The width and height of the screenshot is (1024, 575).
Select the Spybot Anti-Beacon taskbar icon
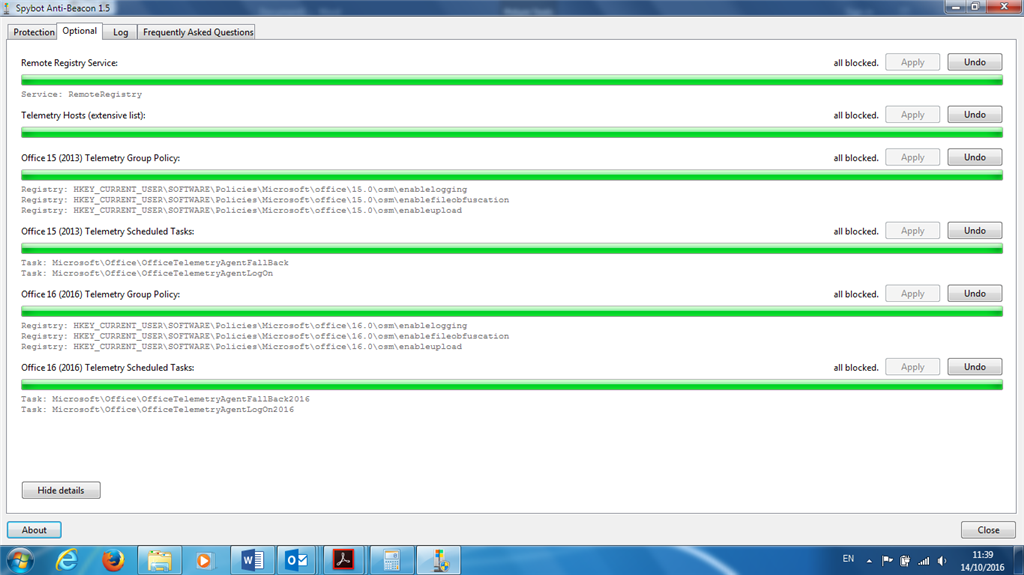pyautogui.click(x=439, y=561)
